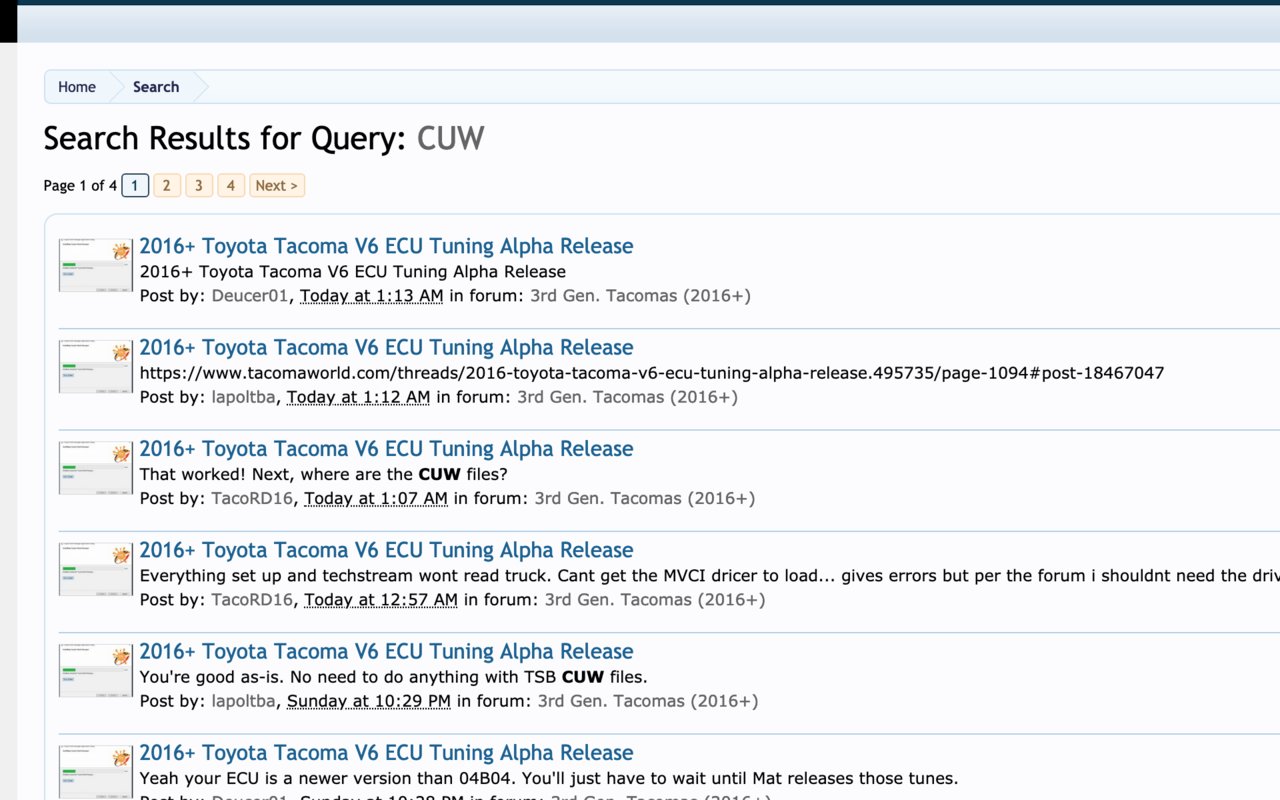Click thumbnail beside 'That worked!' post

click(96, 467)
